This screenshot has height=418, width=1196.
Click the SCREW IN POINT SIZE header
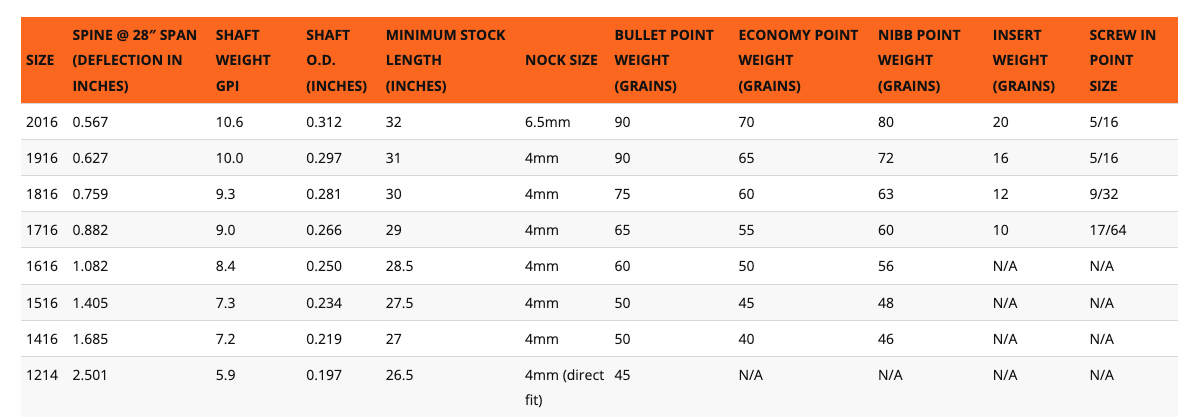pyautogui.click(x=1123, y=60)
